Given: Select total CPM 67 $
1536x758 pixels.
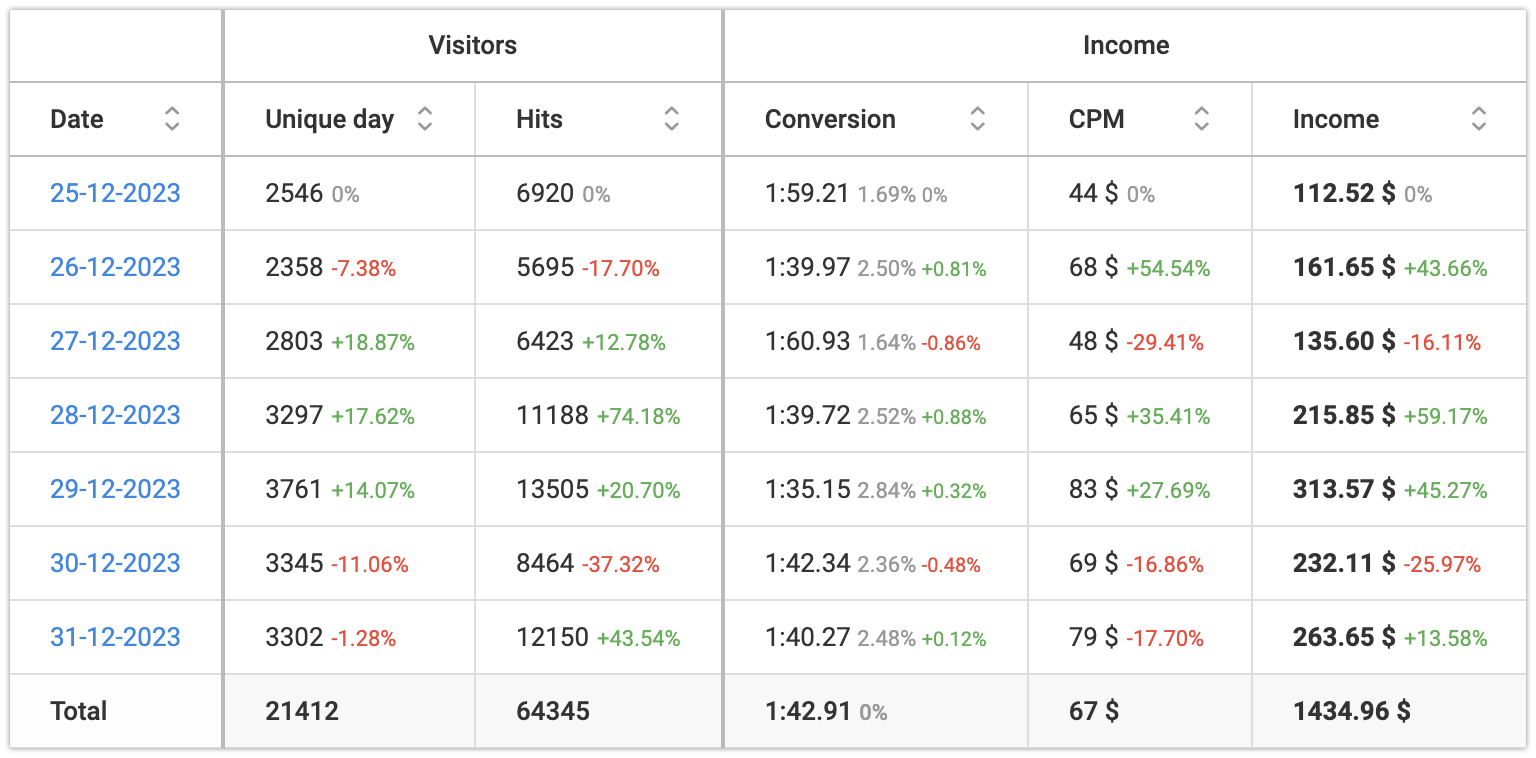Looking at the screenshot, I should 1094,711.
